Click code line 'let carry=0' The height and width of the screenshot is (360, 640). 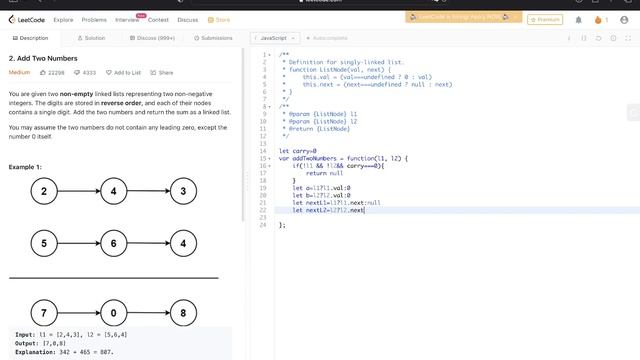[298, 151]
